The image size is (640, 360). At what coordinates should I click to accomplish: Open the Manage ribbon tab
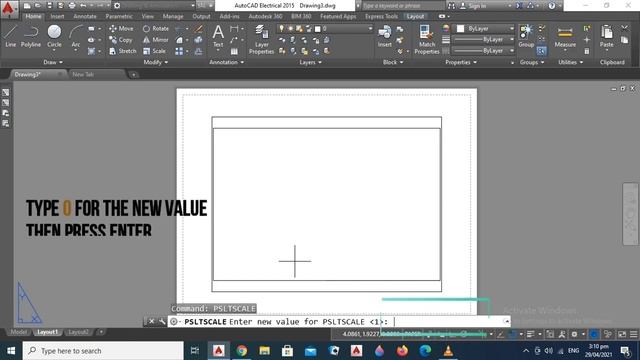tap(173, 16)
